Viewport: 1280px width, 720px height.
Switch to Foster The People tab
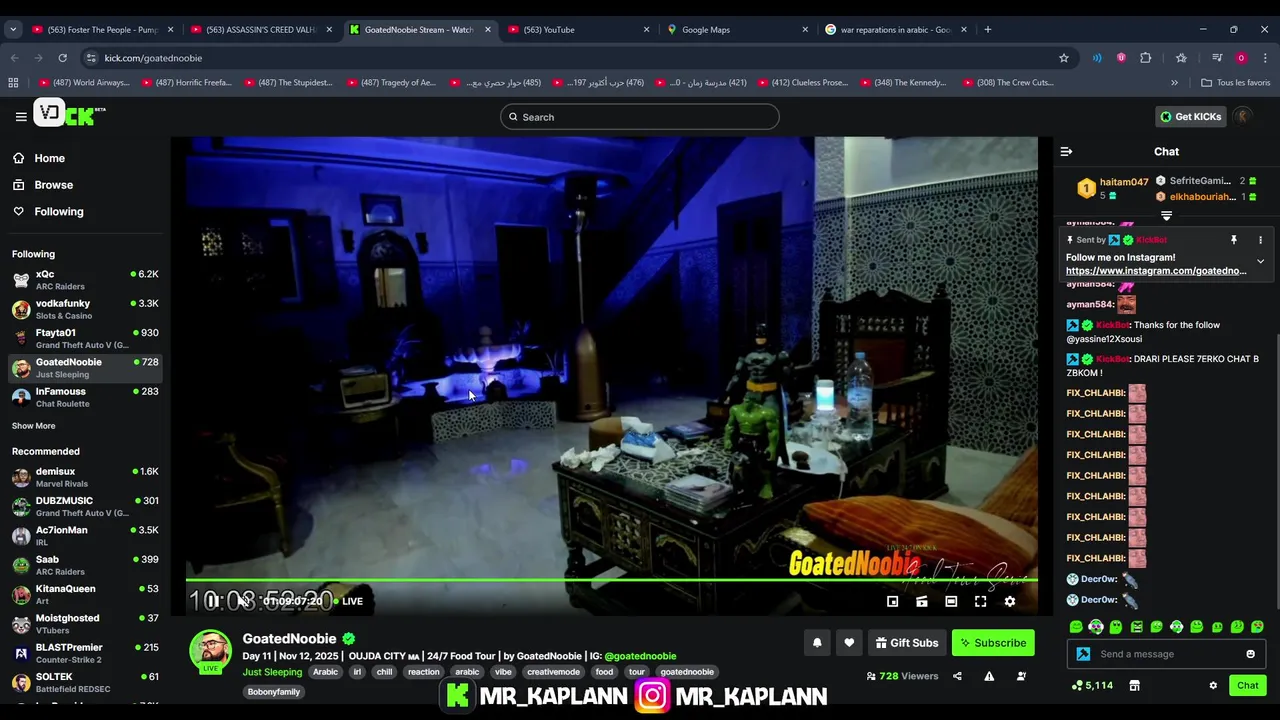pyautogui.click(x=102, y=29)
